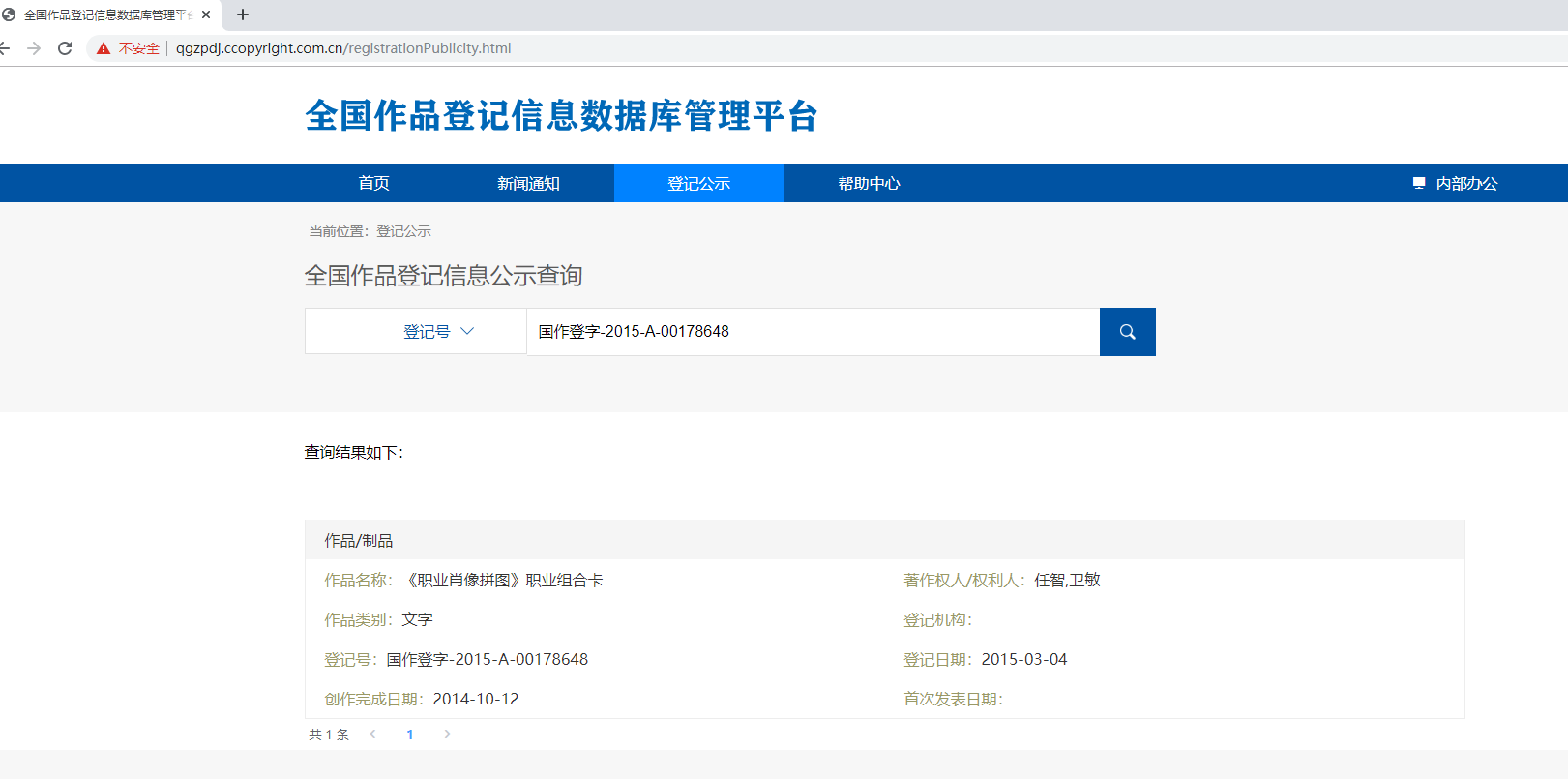Open the 帮助中心 navigation item
This screenshot has height=779, width=1568.
(x=869, y=183)
